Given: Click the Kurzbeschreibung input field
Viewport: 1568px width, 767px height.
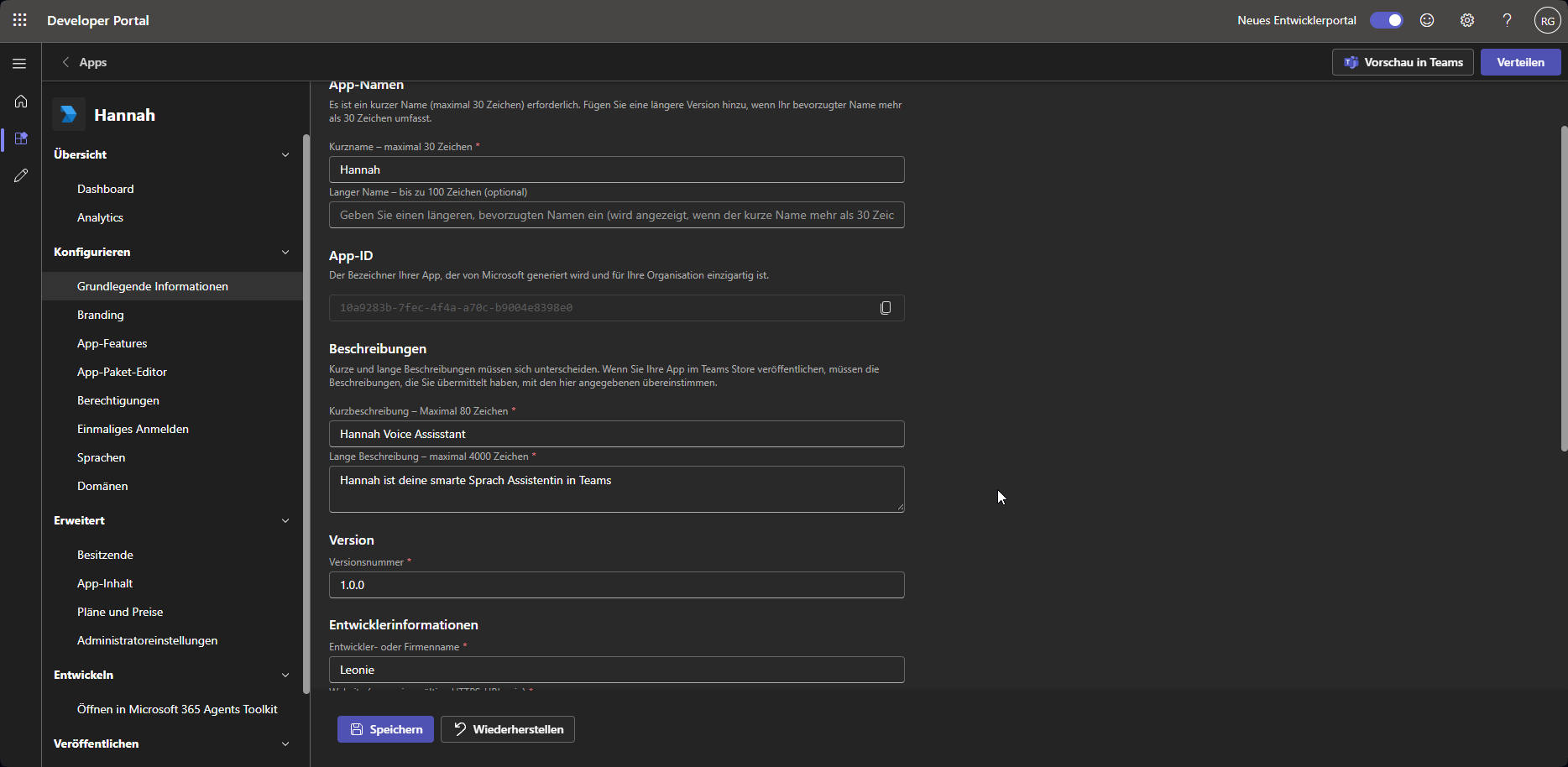Looking at the screenshot, I should click(617, 434).
